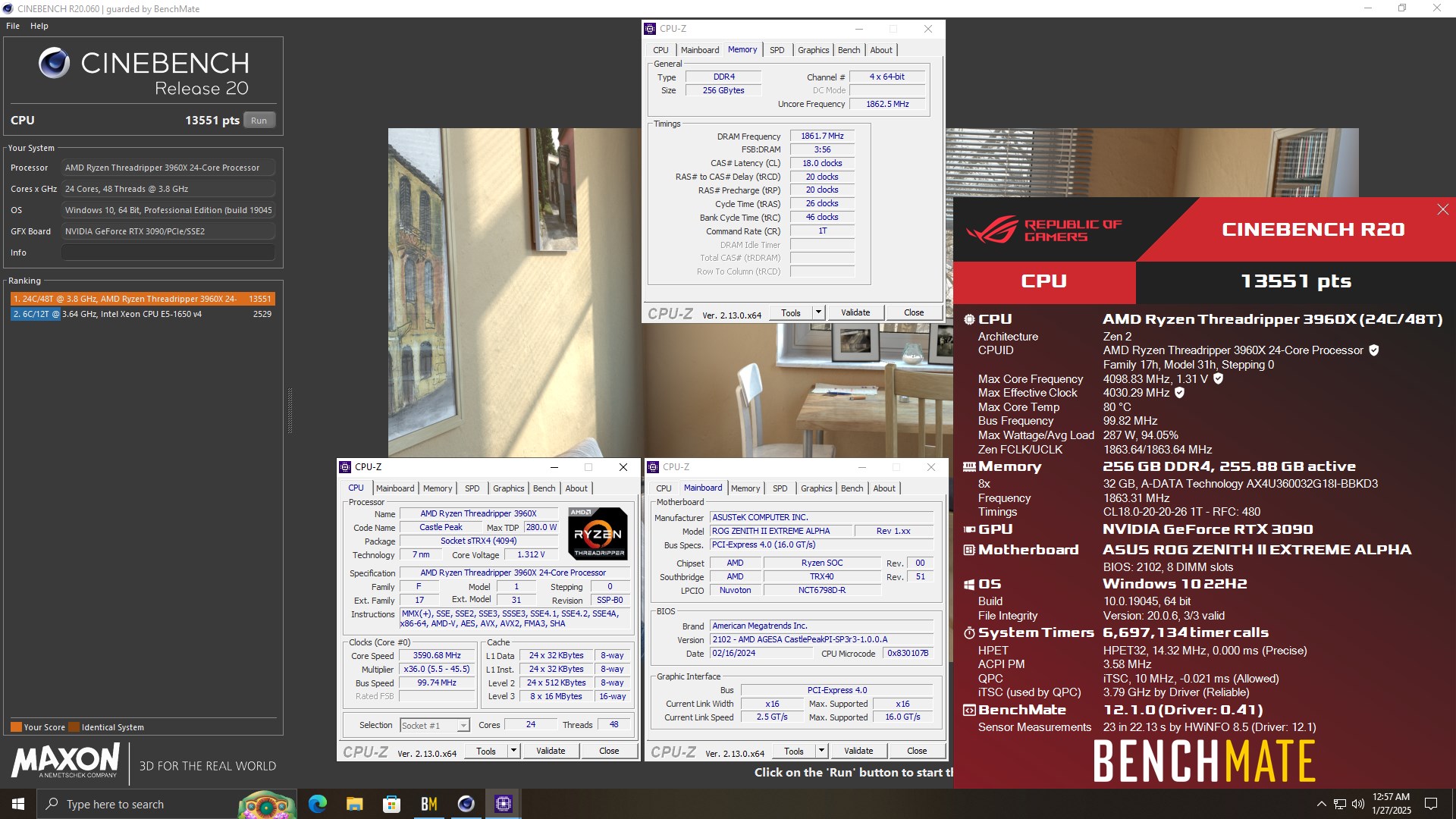Click the network icon in system tray
1456x819 pixels.
pos(1340,804)
